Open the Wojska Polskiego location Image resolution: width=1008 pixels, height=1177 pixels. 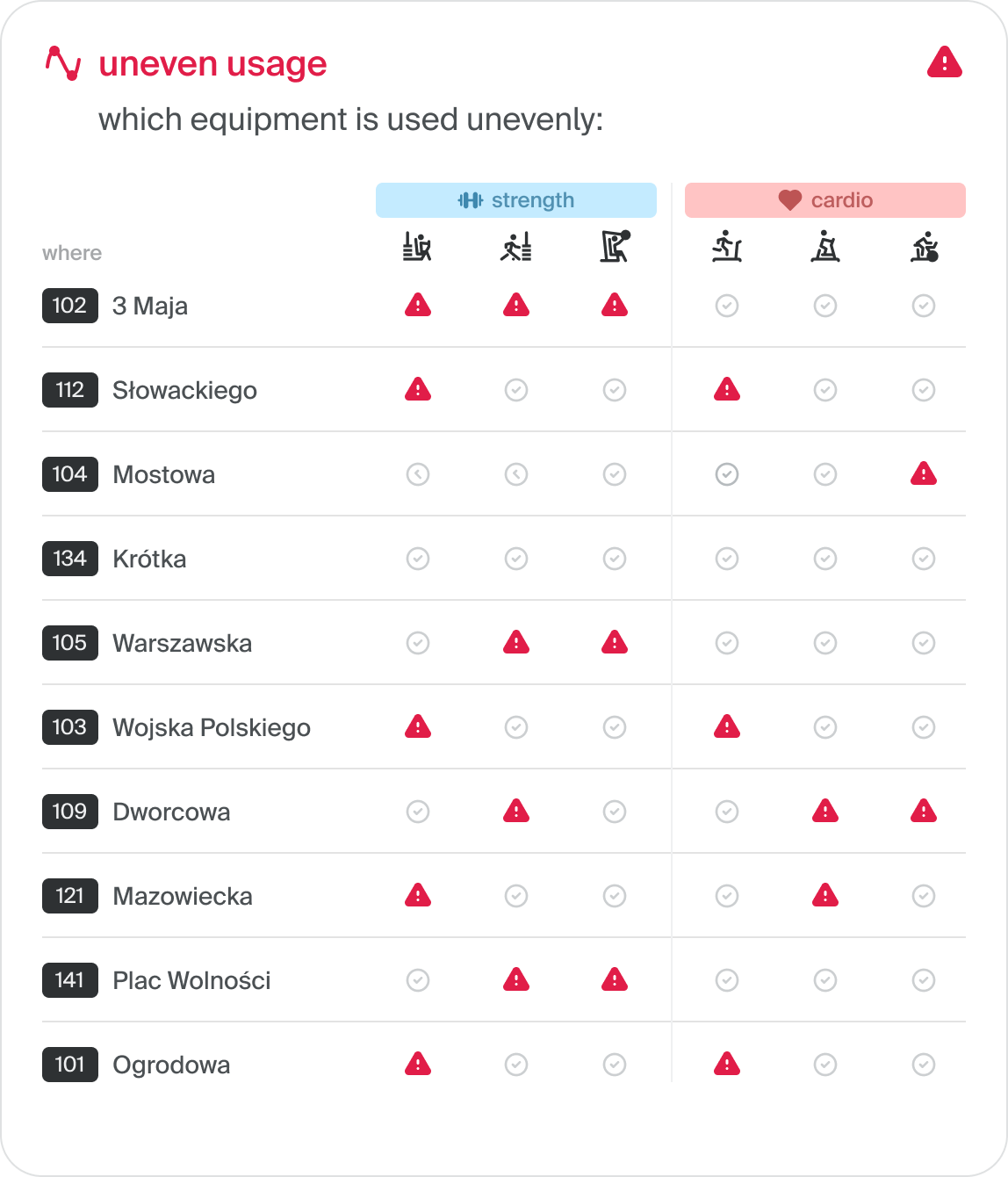(x=212, y=727)
